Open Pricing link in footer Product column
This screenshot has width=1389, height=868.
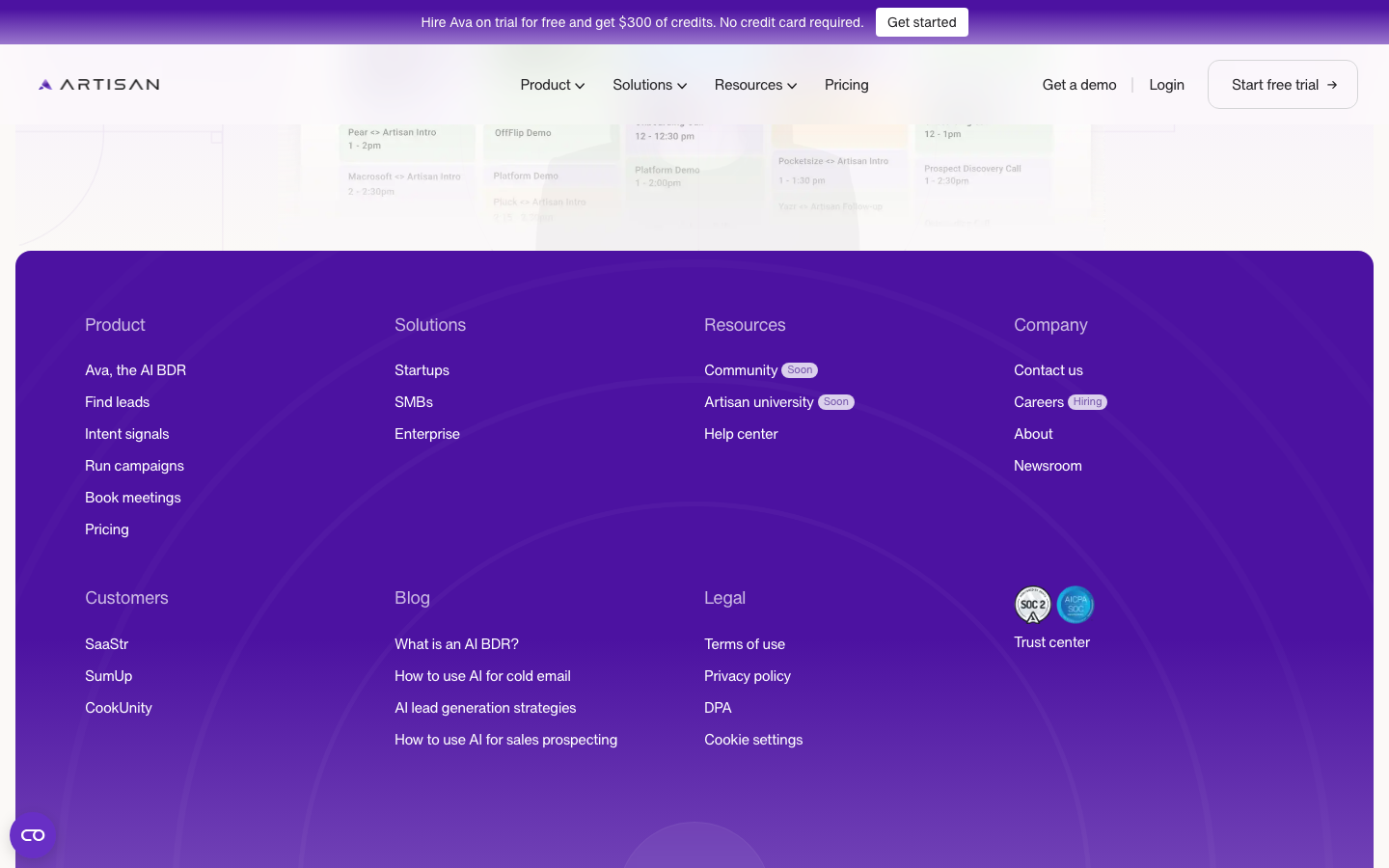pos(107,529)
